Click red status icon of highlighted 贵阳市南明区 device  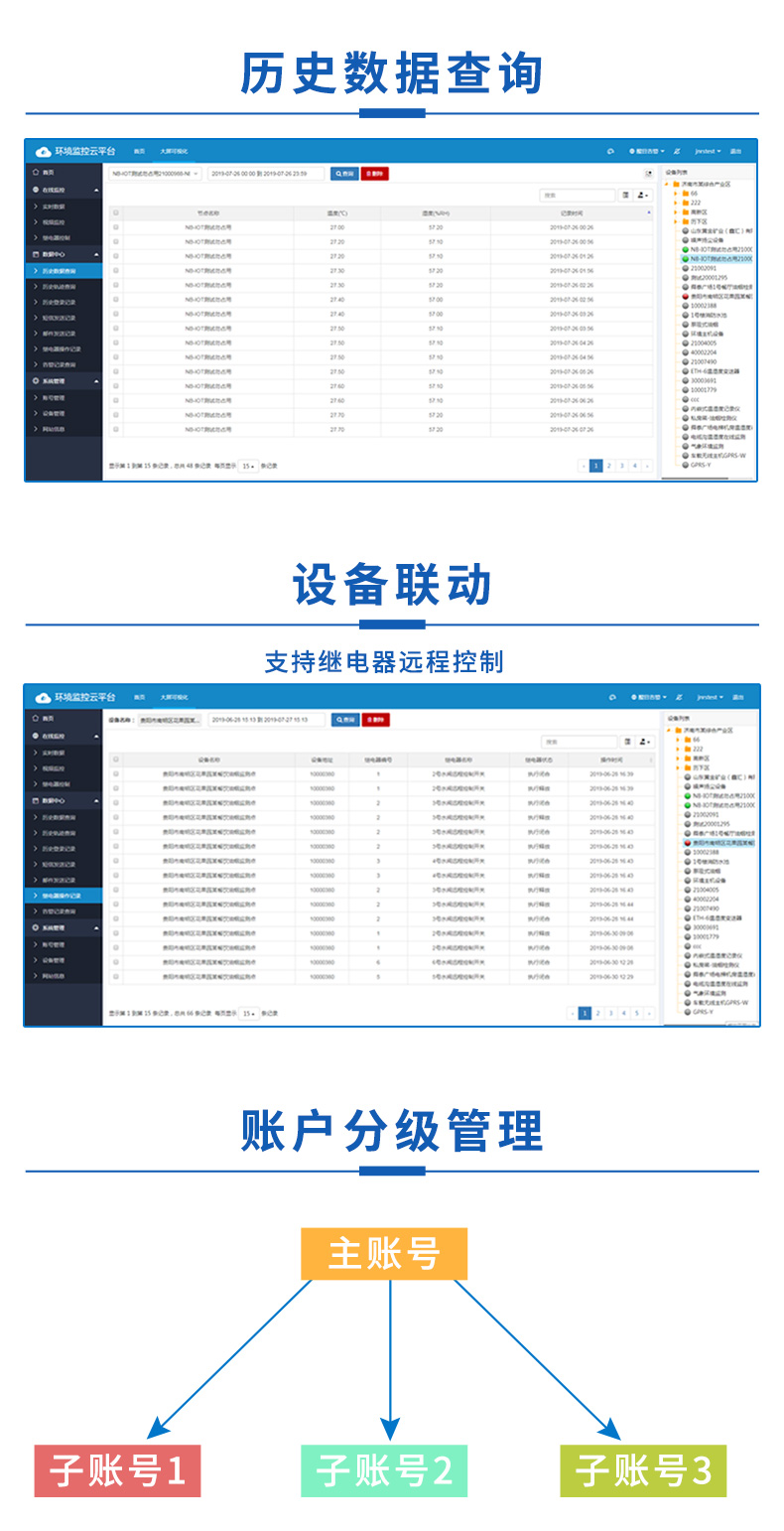point(686,842)
